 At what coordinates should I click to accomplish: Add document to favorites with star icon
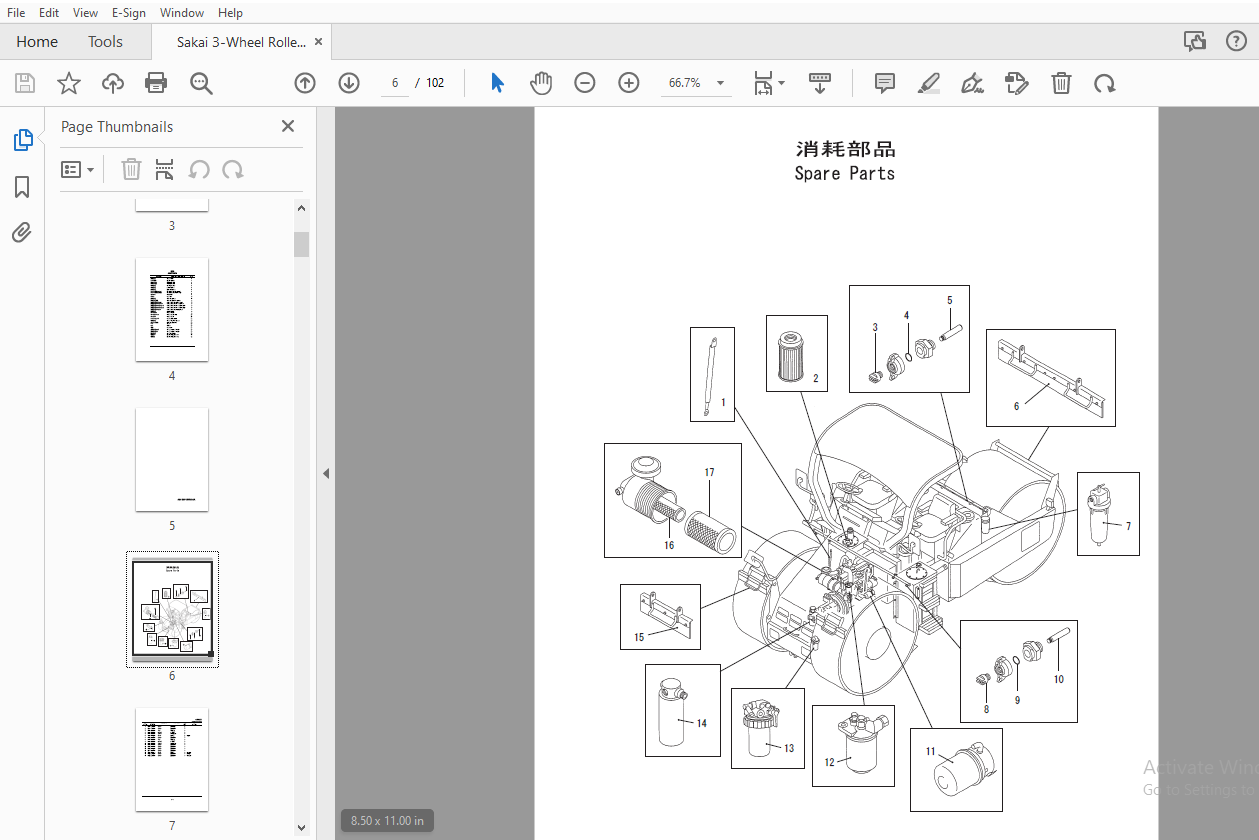68,83
